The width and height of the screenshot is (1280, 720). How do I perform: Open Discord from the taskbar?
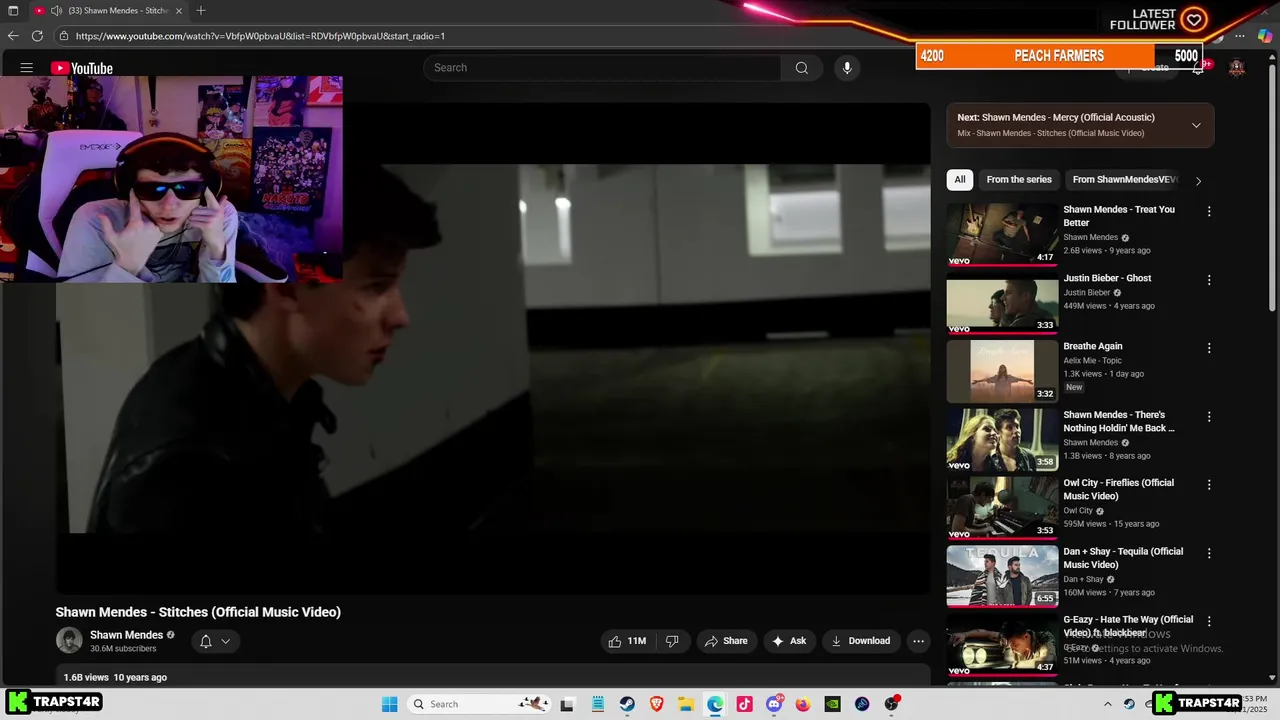[774, 704]
